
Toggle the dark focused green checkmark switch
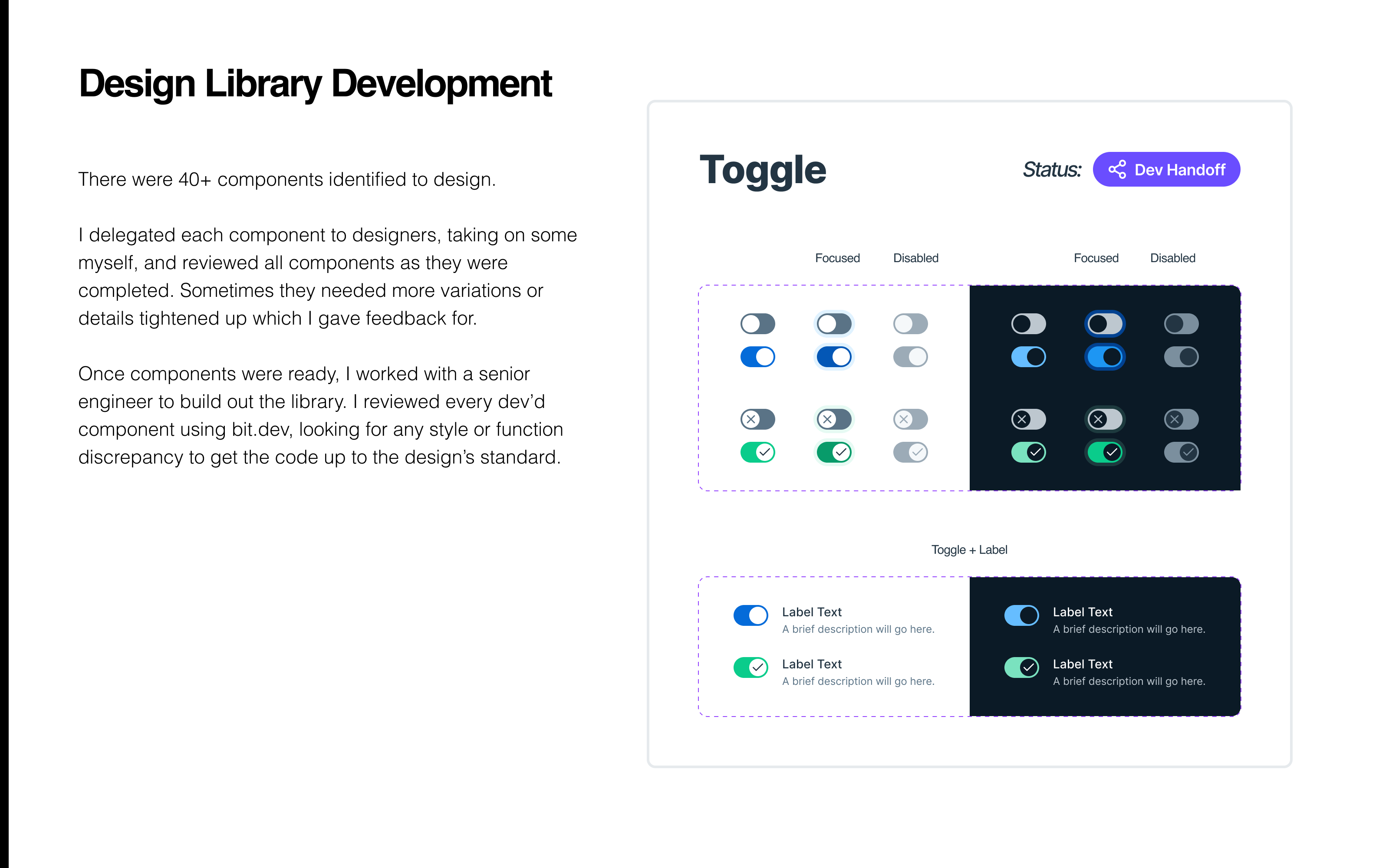point(1105,452)
